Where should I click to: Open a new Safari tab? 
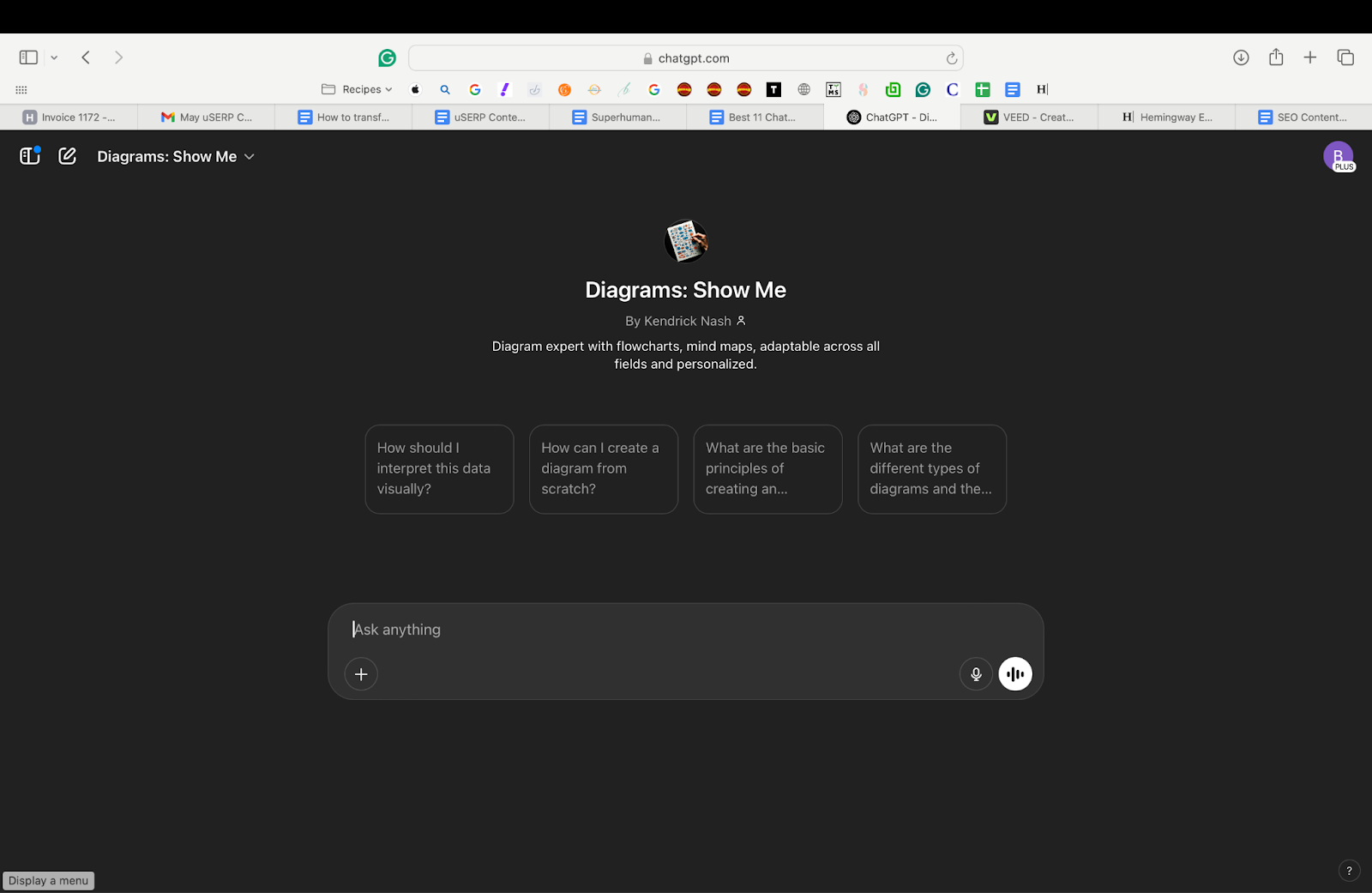1309,57
